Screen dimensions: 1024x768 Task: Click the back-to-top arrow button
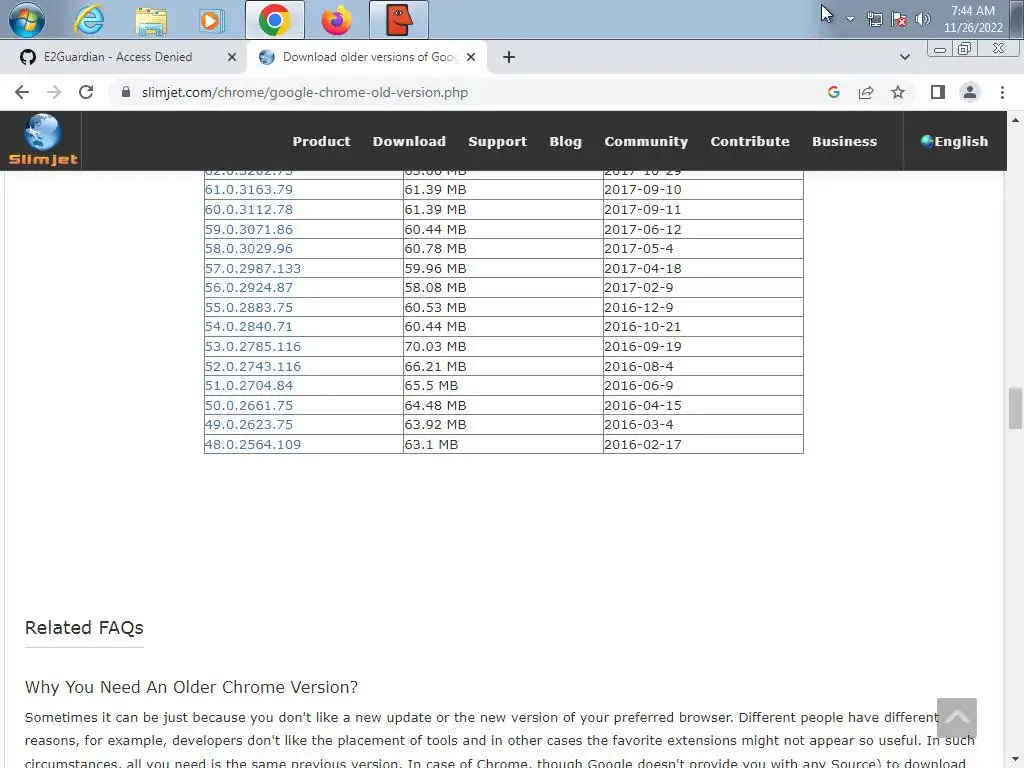click(957, 718)
